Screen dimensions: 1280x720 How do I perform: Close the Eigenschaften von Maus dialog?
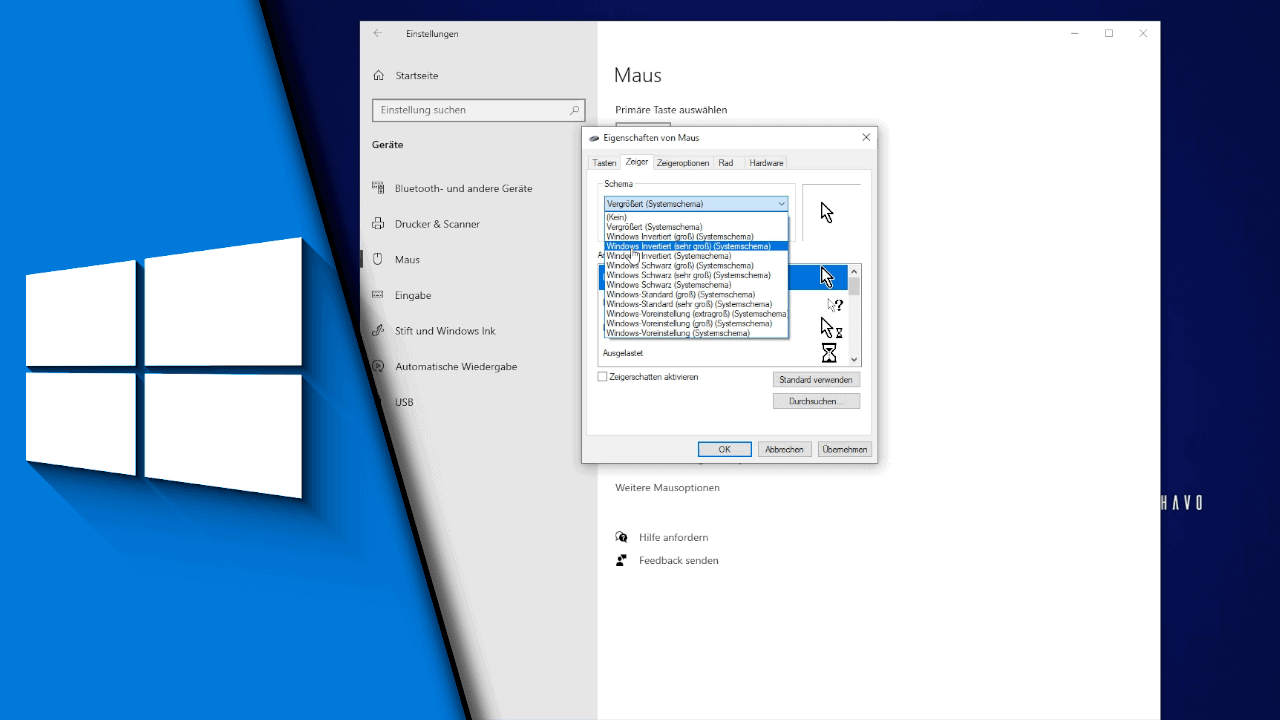tap(866, 137)
